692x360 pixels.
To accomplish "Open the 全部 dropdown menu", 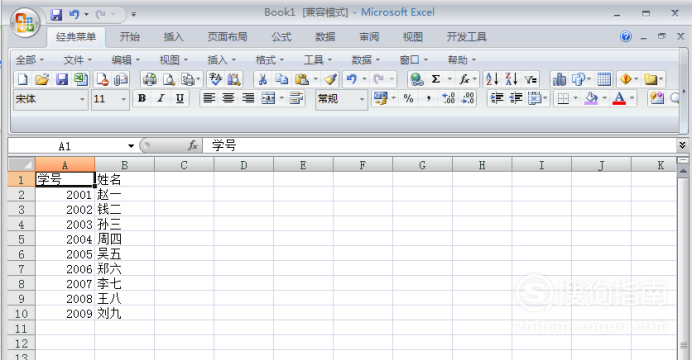I will point(30,60).
